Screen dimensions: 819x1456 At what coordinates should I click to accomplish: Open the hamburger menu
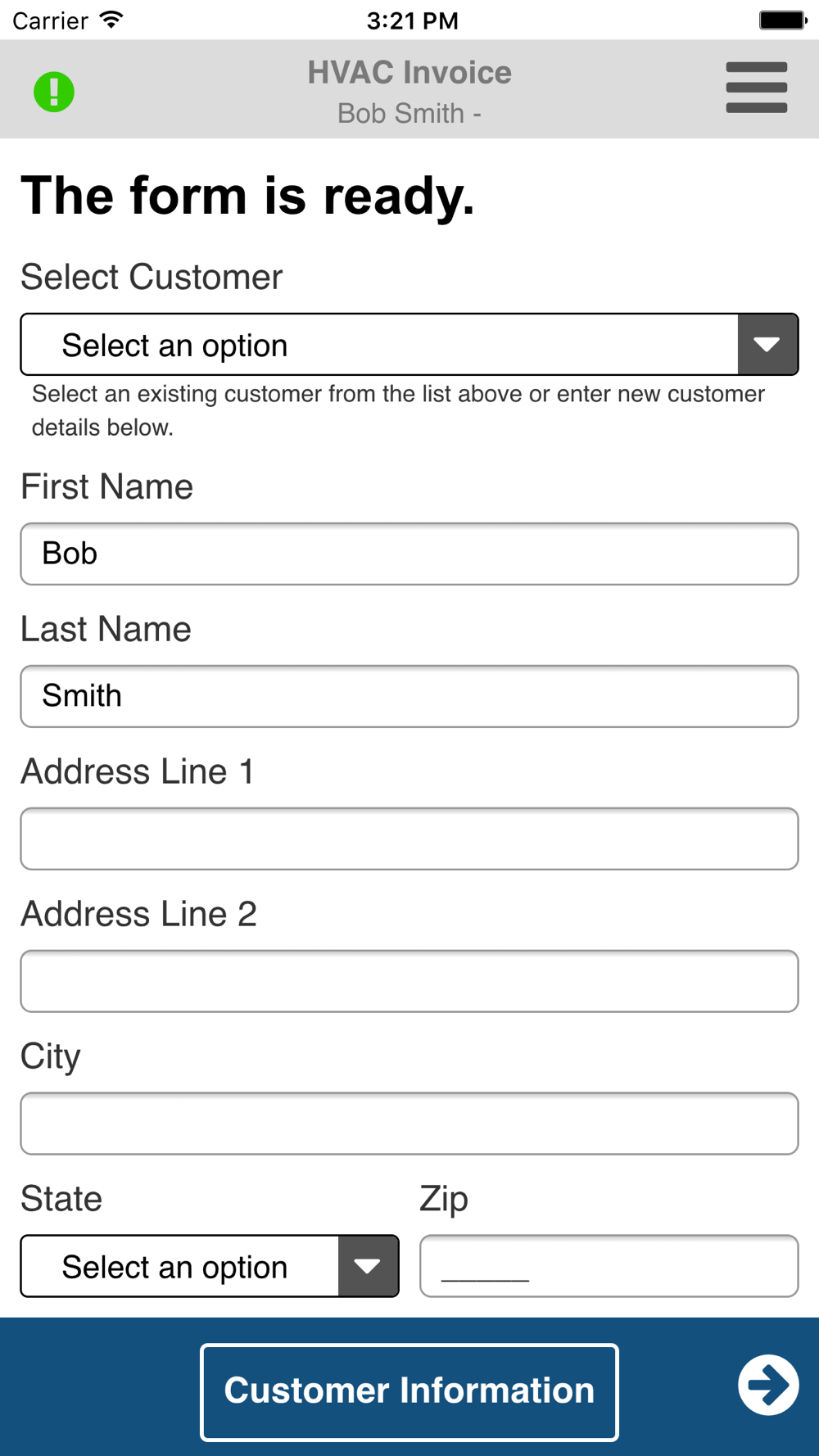[756, 88]
